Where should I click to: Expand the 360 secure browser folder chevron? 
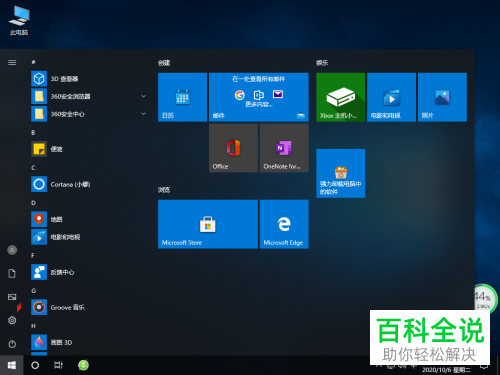point(143,96)
